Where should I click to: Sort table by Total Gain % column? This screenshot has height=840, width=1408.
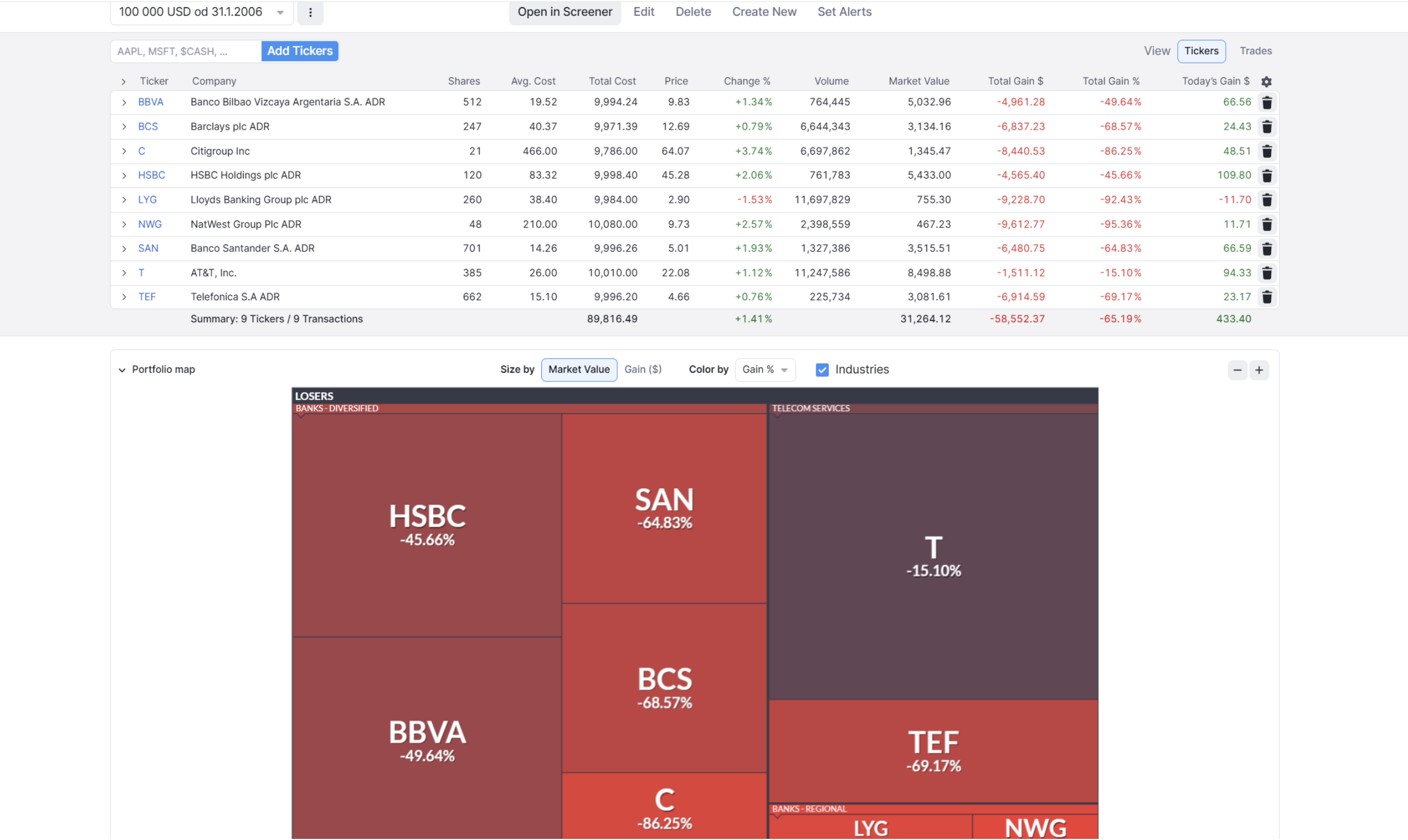pyautogui.click(x=1110, y=81)
